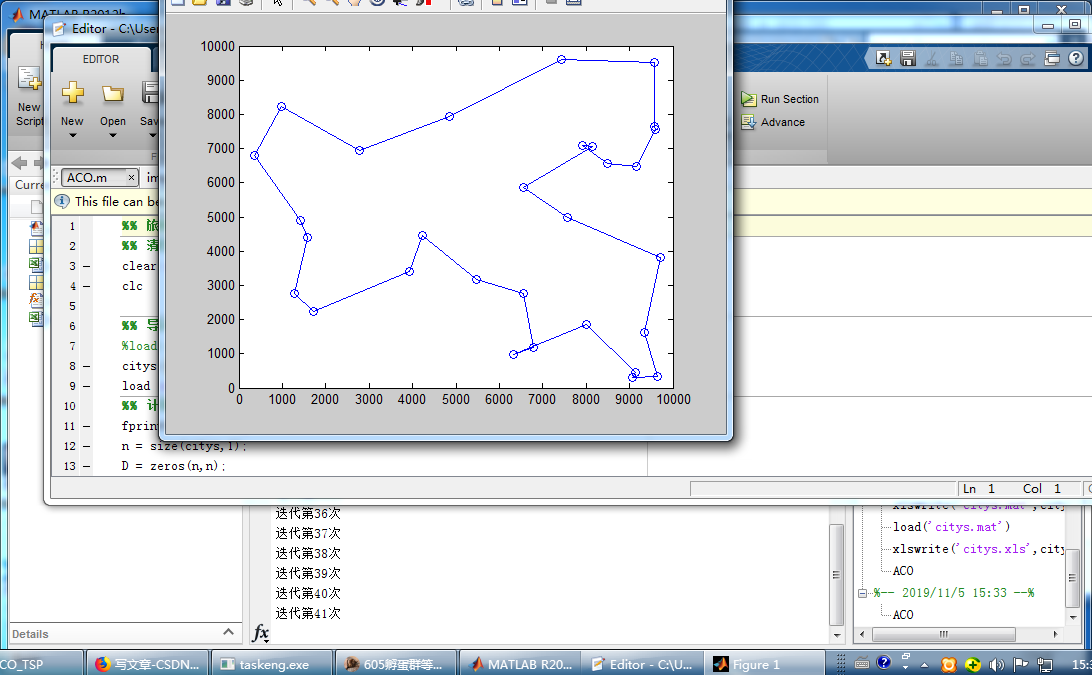This screenshot has width=1092, height=675.
Task: Close the ACO.m document tab
Action: pos(131,178)
